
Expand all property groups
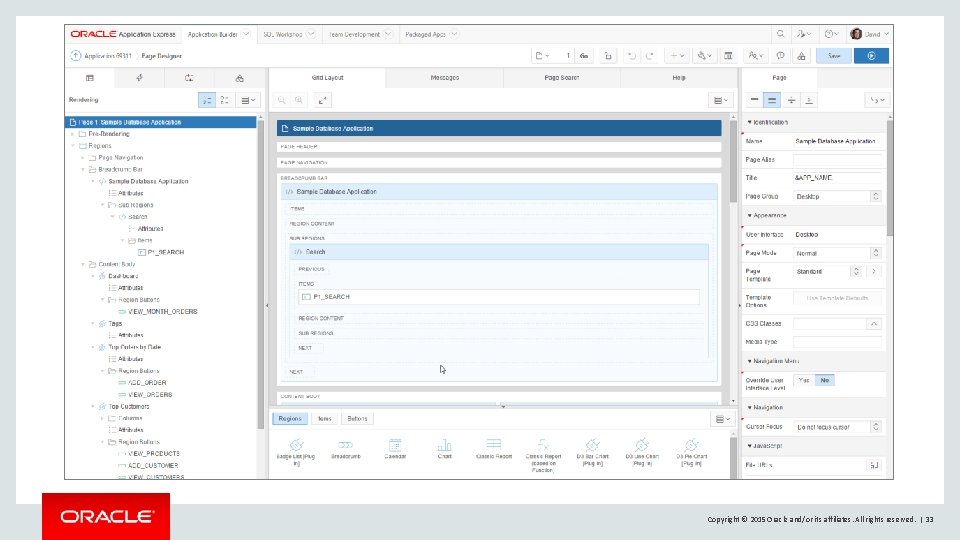809,100
